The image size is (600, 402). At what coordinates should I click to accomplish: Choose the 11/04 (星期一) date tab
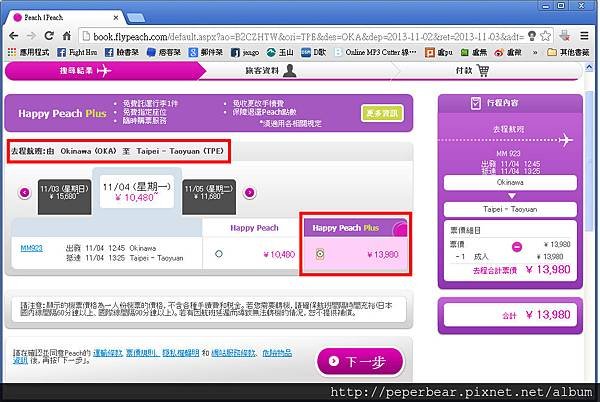coord(137,192)
